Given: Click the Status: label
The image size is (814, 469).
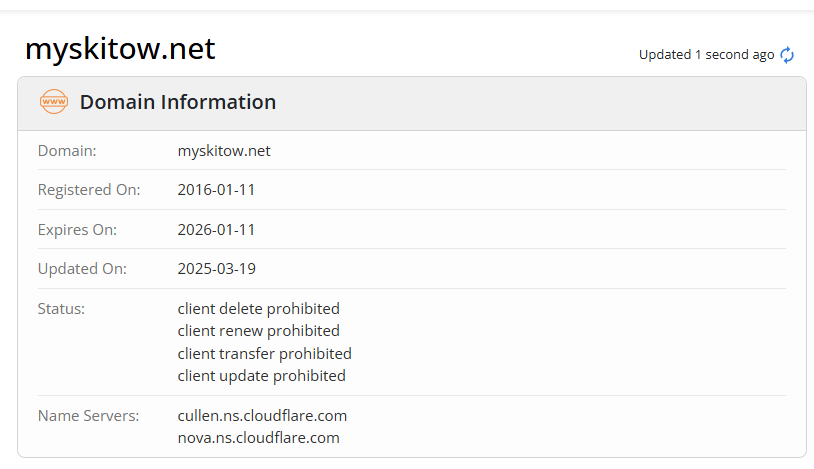Looking at the screenshot, I should click(x=61, y=309).
